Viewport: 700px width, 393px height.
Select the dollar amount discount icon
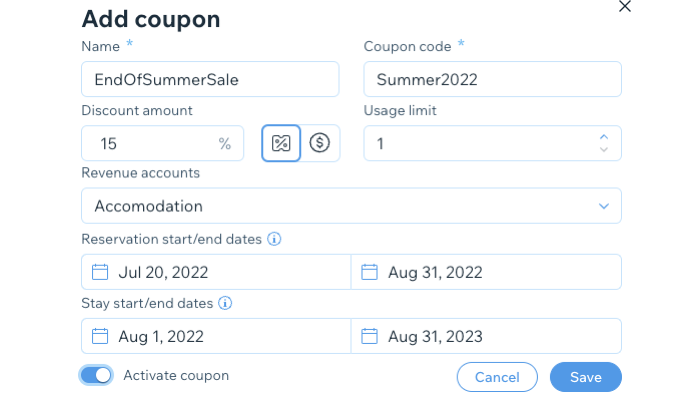[x=320, y=143]
